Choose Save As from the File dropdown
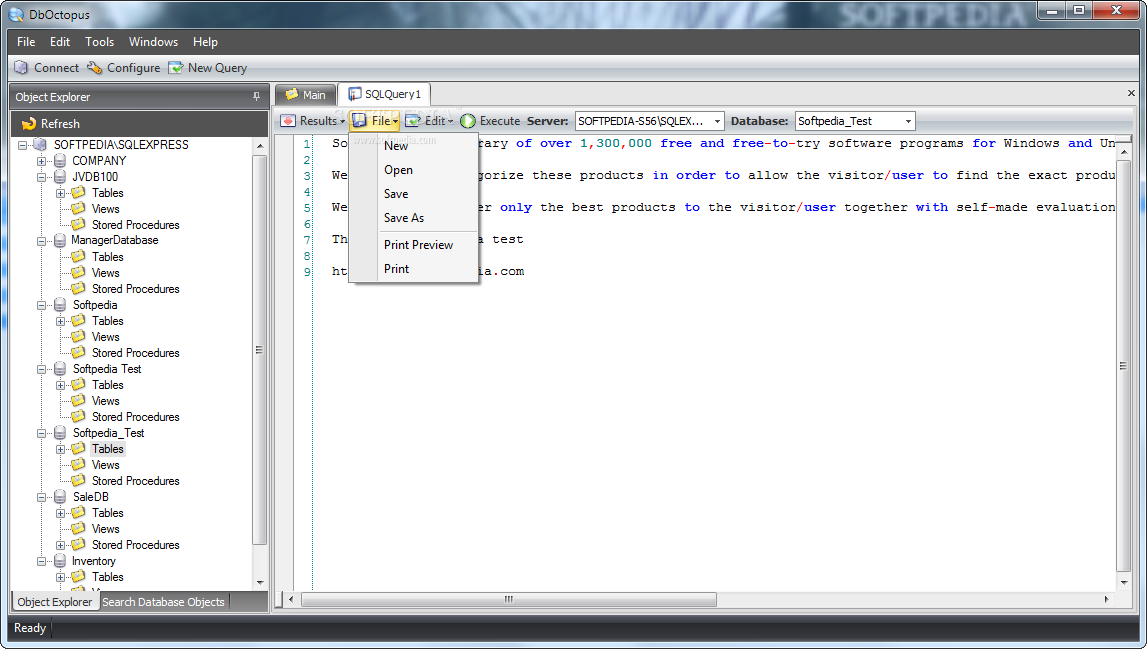 [x=413, y=218]
